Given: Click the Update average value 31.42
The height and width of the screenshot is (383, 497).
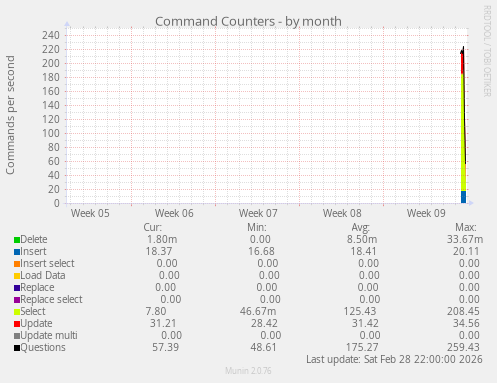Looking at the screenshot, I should (365, 323).
